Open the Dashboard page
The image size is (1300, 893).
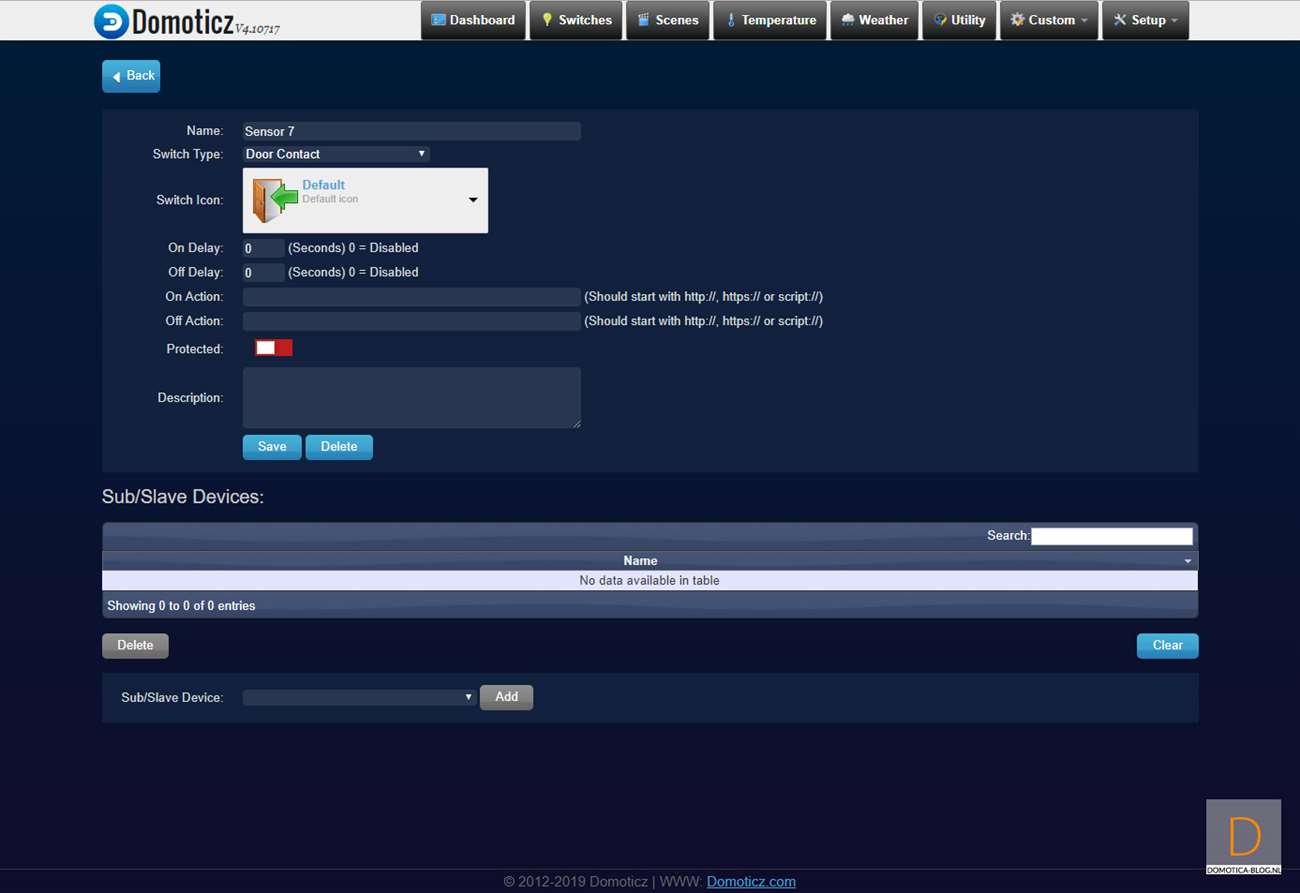[x=473, y=20]
